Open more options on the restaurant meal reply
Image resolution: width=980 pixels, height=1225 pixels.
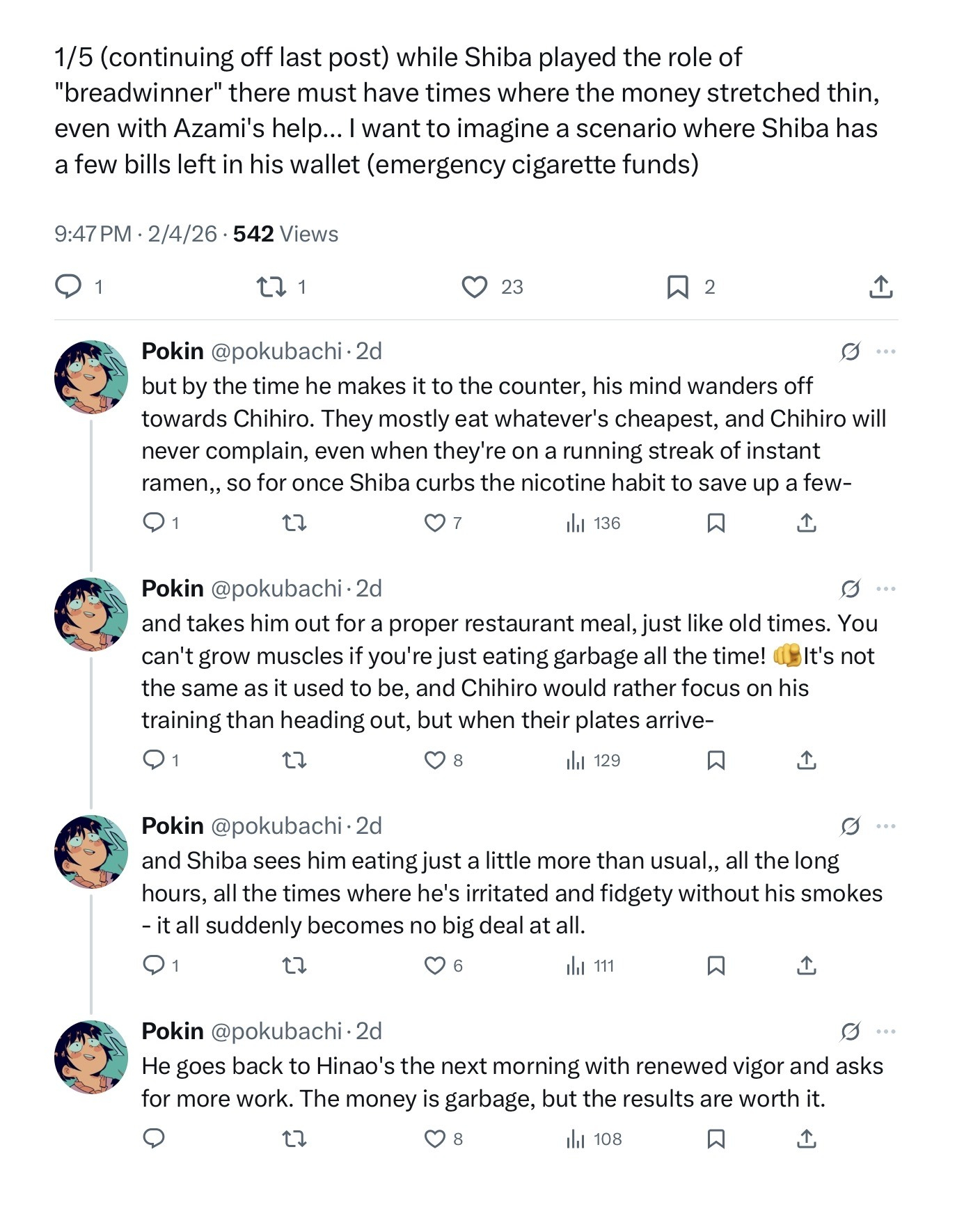pyautogui.click(x=886, y=589)
